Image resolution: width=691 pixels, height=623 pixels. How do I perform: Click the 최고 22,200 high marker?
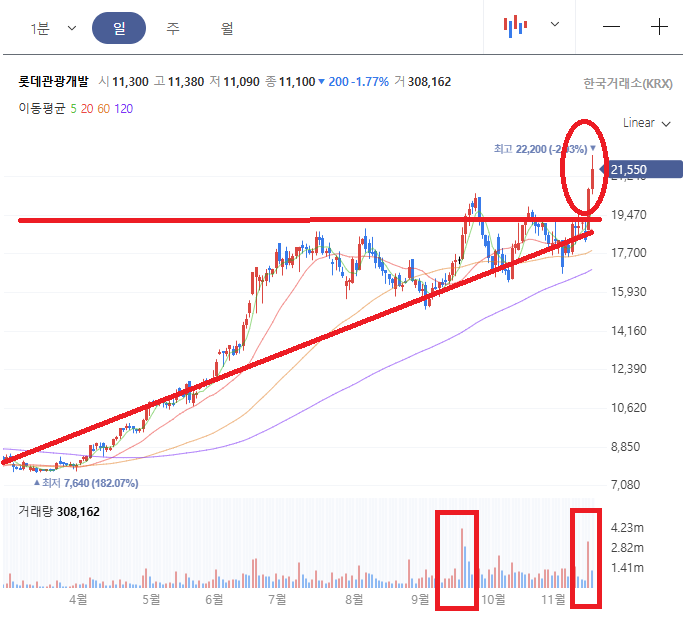click(545, 148)
